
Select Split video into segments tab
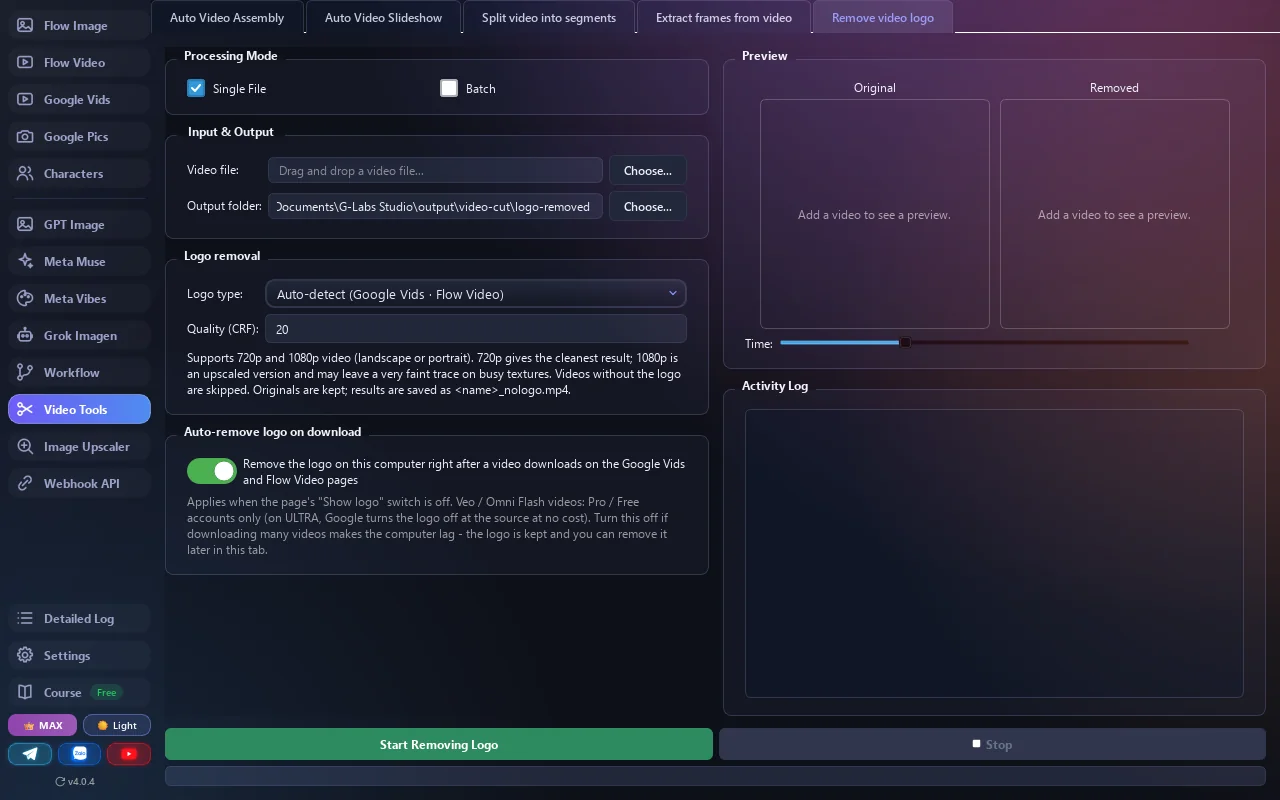pyautogui.click(x=549, y=18)
